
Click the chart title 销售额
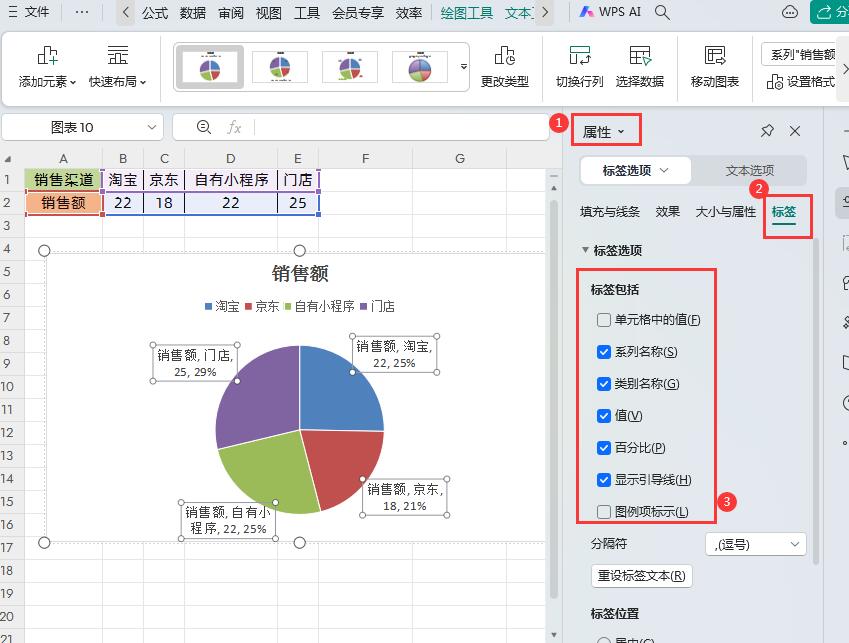tap(300, 273)
